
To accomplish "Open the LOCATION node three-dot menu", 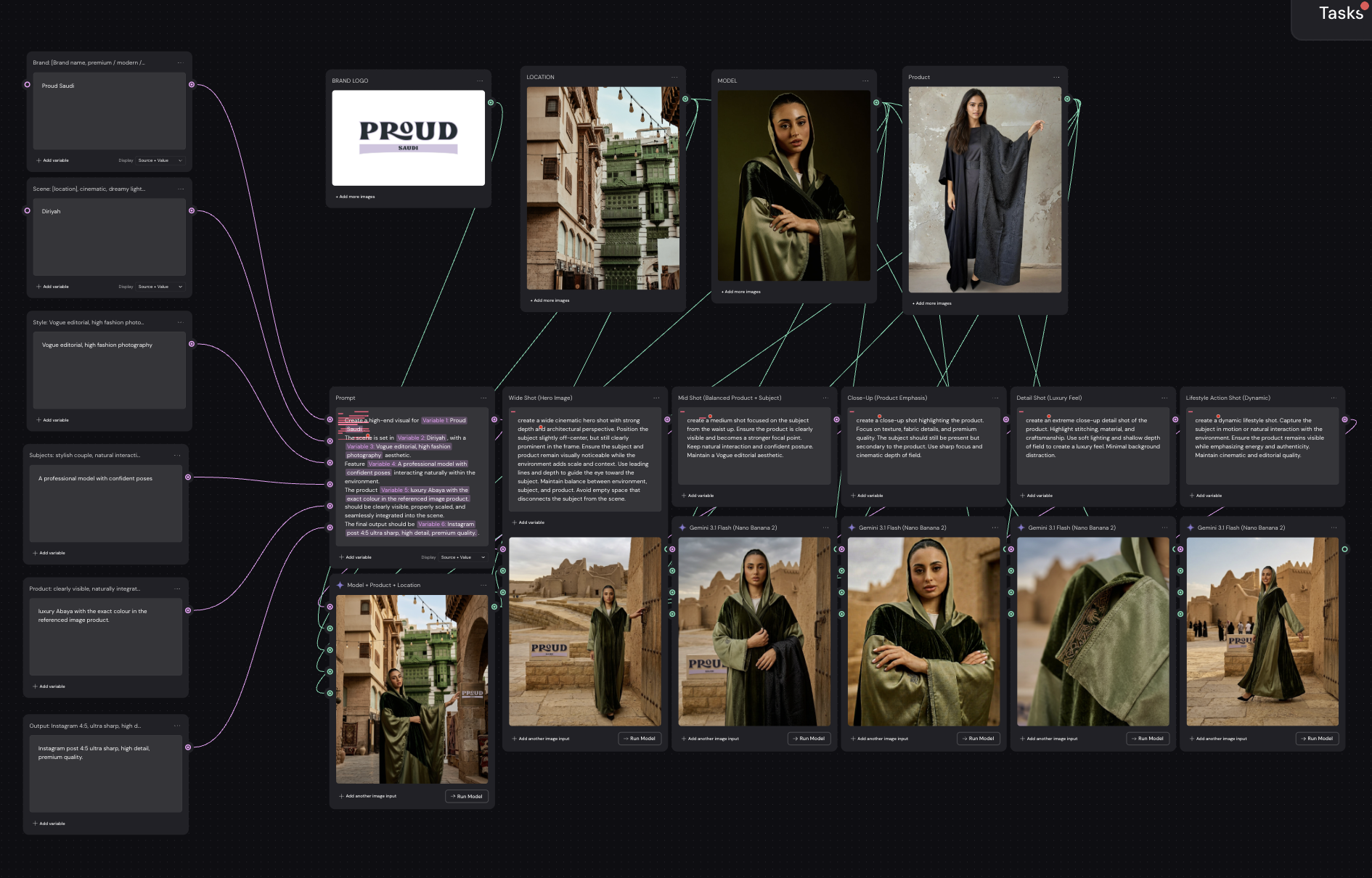I will 674,77.
